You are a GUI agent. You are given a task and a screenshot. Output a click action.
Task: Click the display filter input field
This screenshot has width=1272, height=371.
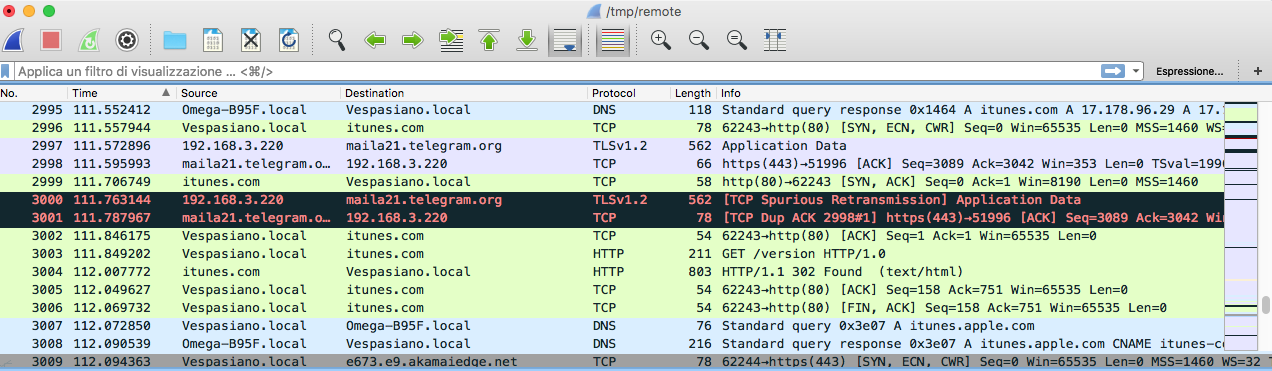(x=555, y=71)
